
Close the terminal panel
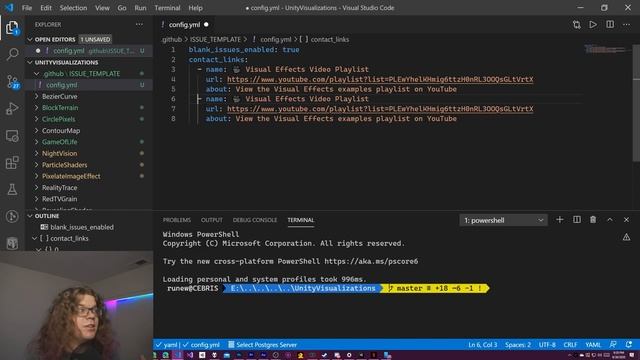[x=627, y=220]
